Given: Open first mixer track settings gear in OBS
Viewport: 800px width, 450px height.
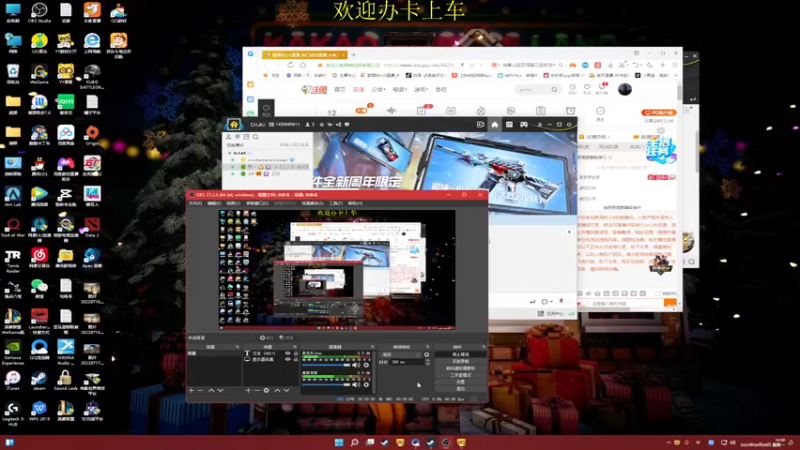Looking at the screenshot, I should pos(366,365).
